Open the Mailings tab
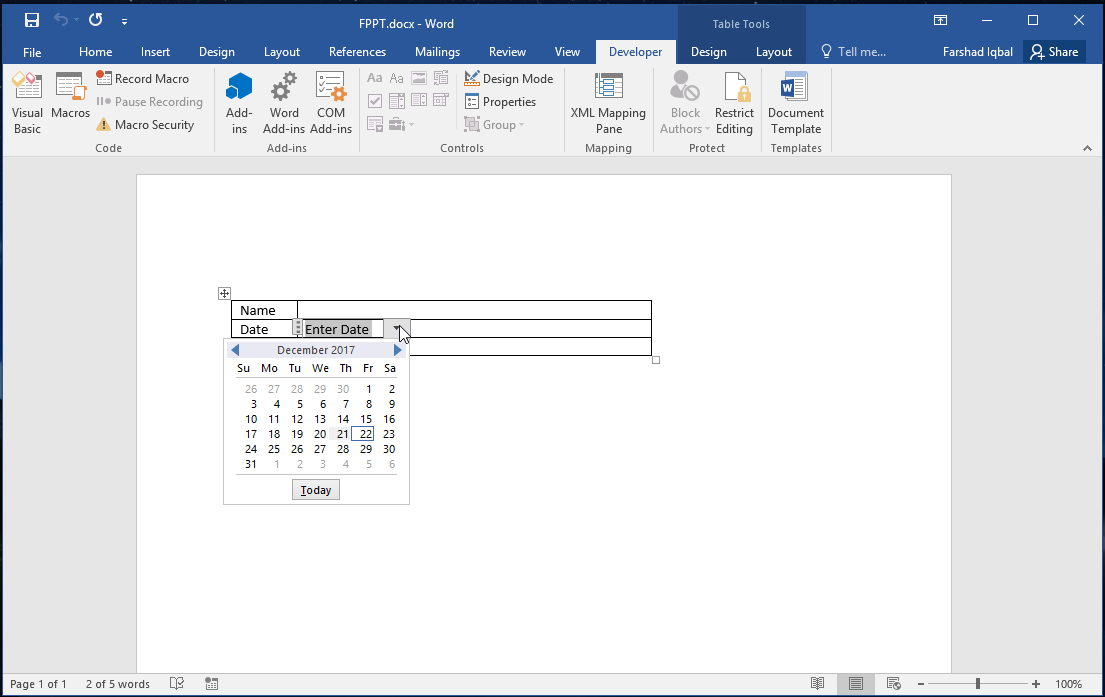1105x697 pixels. tap(437, 52)
